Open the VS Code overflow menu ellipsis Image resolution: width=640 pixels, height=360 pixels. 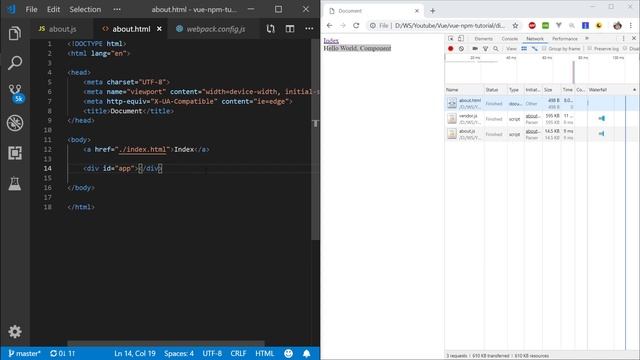117,9
